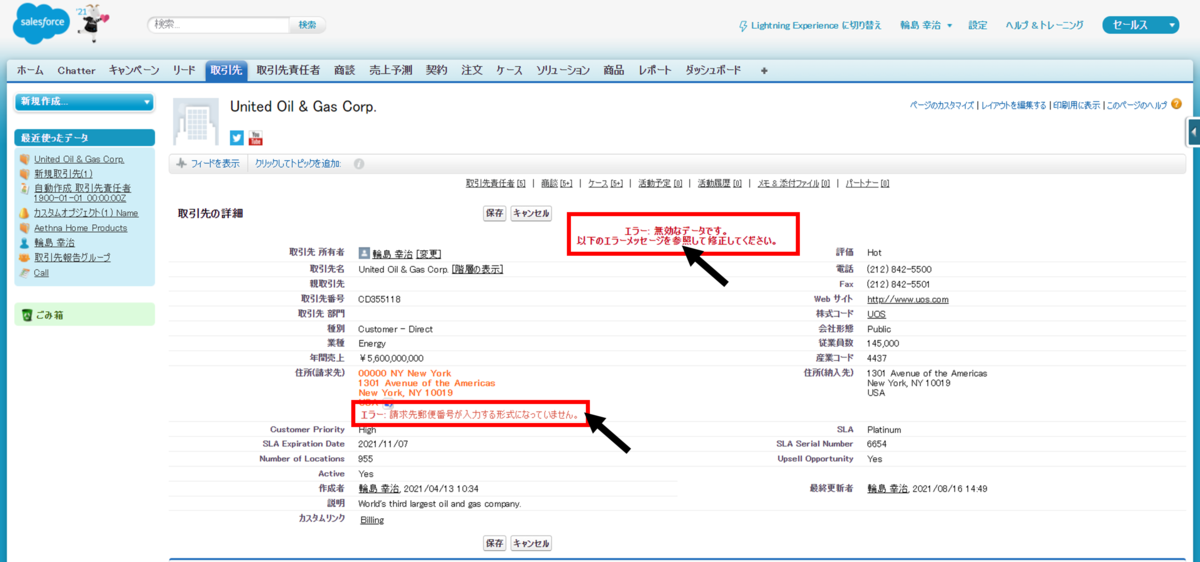Click the 保存 button below the Billing link
Image resolution: width=1200 pixels, height=562 pixels.
coord(494,543)
